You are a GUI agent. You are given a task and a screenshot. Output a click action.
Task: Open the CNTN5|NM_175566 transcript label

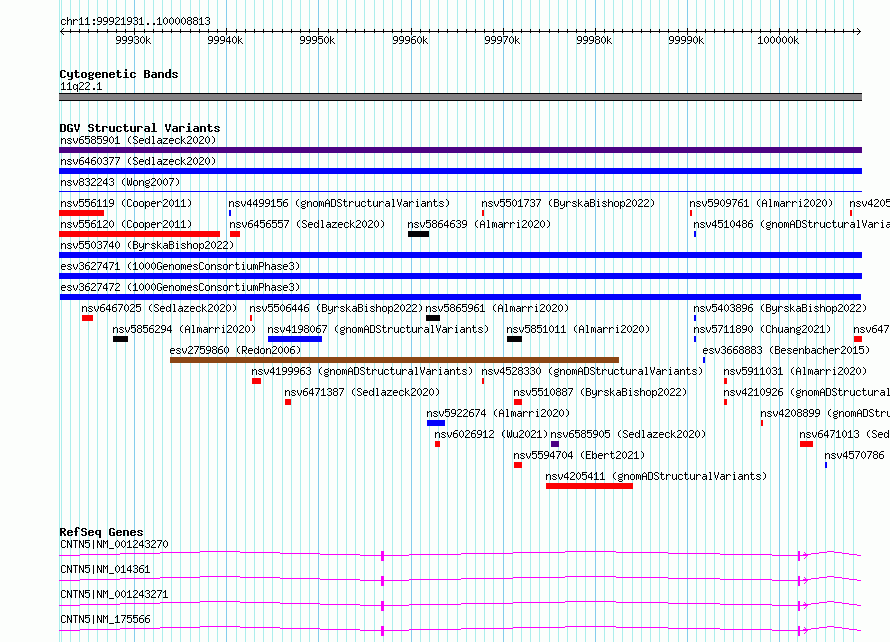(105, 619)
